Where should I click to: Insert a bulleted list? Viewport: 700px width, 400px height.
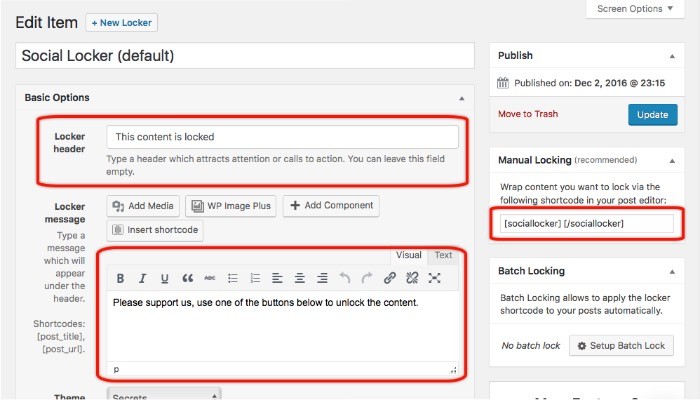point(232,278)
